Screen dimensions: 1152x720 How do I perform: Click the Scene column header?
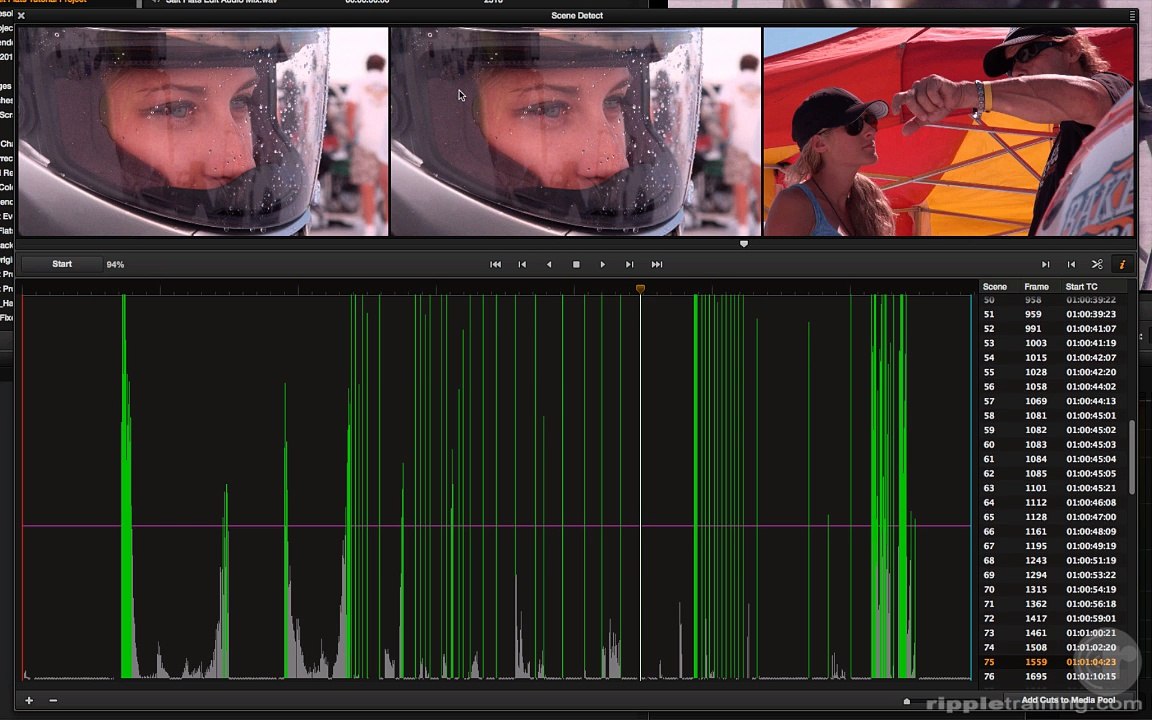995,287
